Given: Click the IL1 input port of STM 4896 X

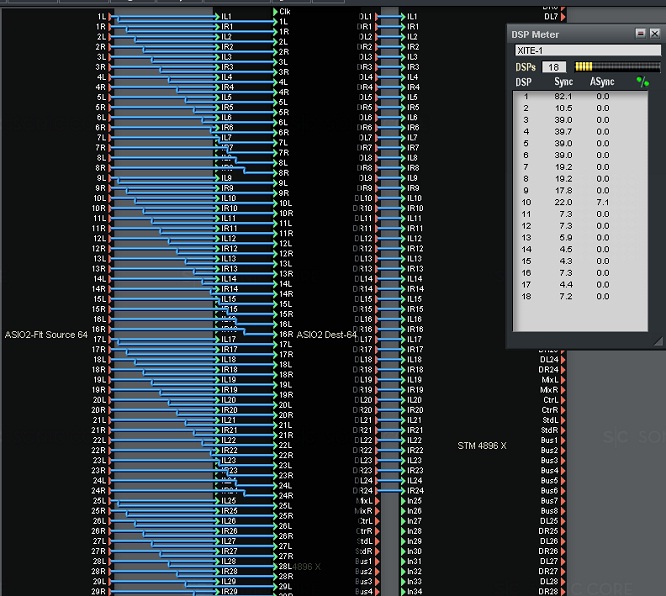Looking at the screenshot, I should [404, 17].
